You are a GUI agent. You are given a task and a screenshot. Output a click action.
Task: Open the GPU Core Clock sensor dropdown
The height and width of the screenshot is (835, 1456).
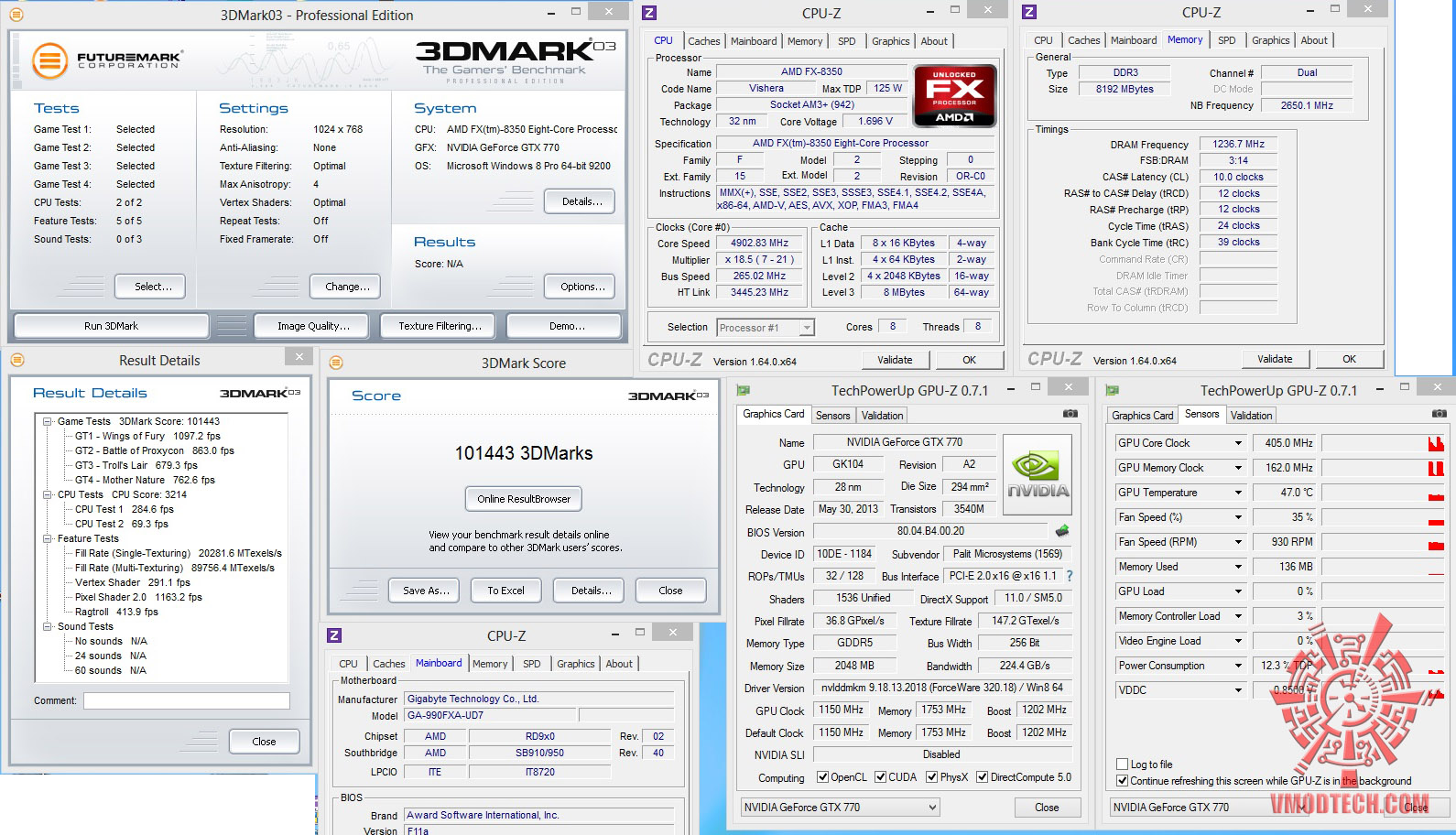point(1238,443)
